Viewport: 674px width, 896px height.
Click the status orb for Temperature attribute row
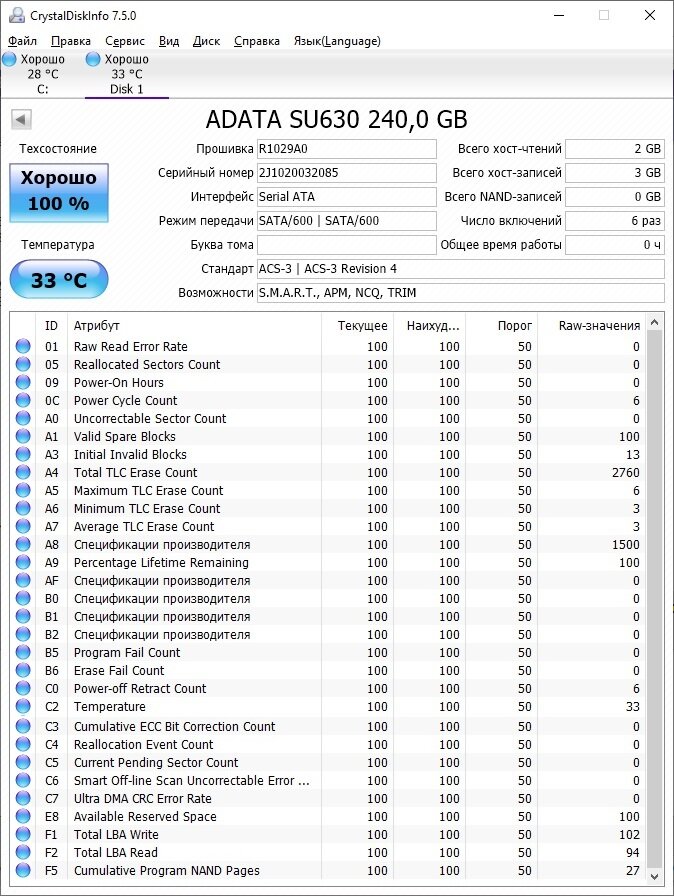coord(23,706)
